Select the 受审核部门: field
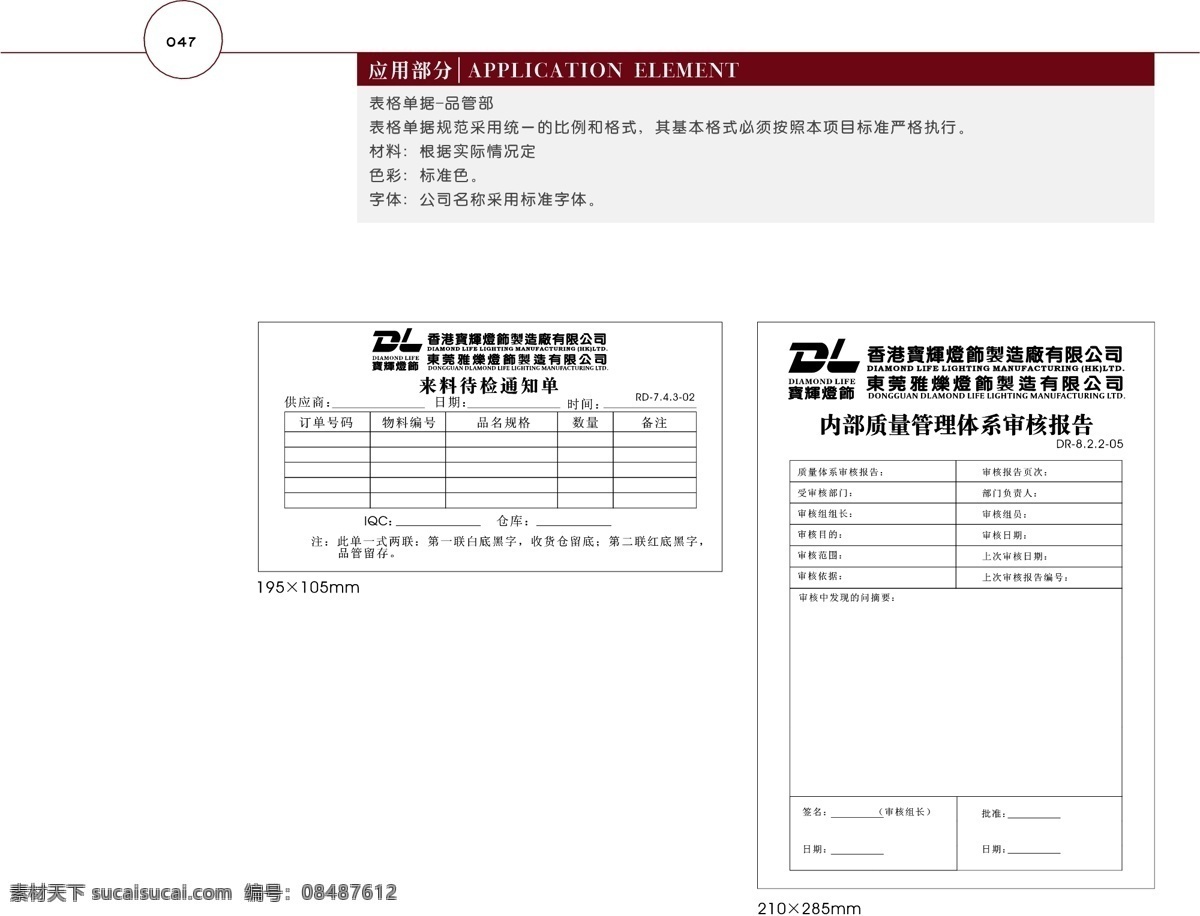This screenshot has width=1200, height=916. [873, 493]
